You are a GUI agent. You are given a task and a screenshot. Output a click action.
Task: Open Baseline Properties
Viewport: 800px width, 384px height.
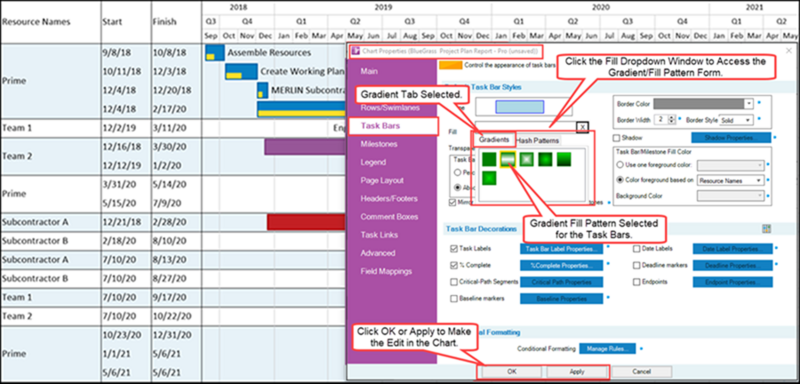[562, 298]
